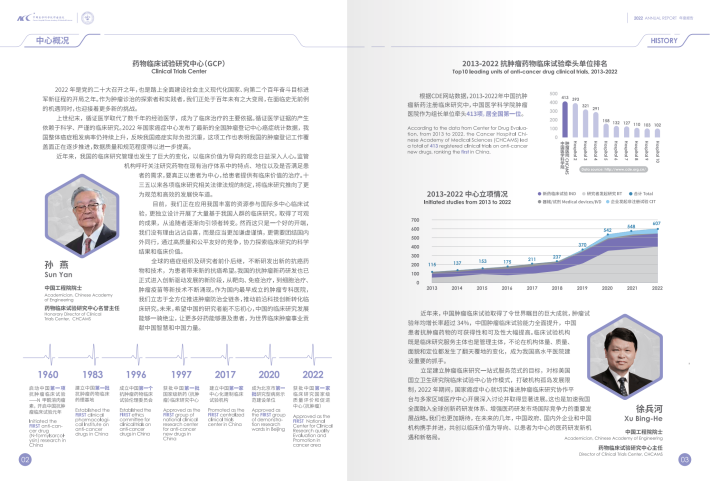Click the 1996 timeline year
The image size is (710, 481).
pos(136,375)
